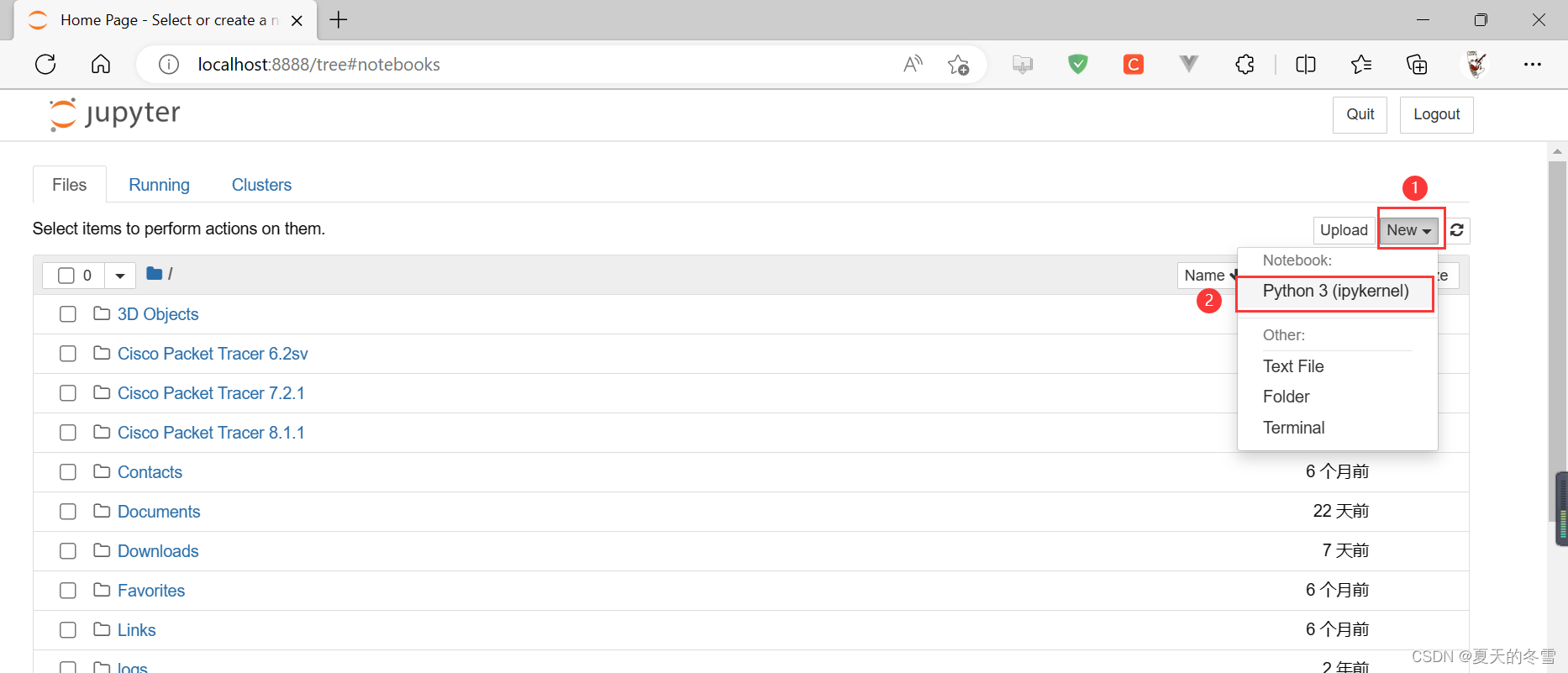Click the root path slash breadcrumb
Image resolution: width=1568 pixels, height=673 pixels.
click(171, 274)
